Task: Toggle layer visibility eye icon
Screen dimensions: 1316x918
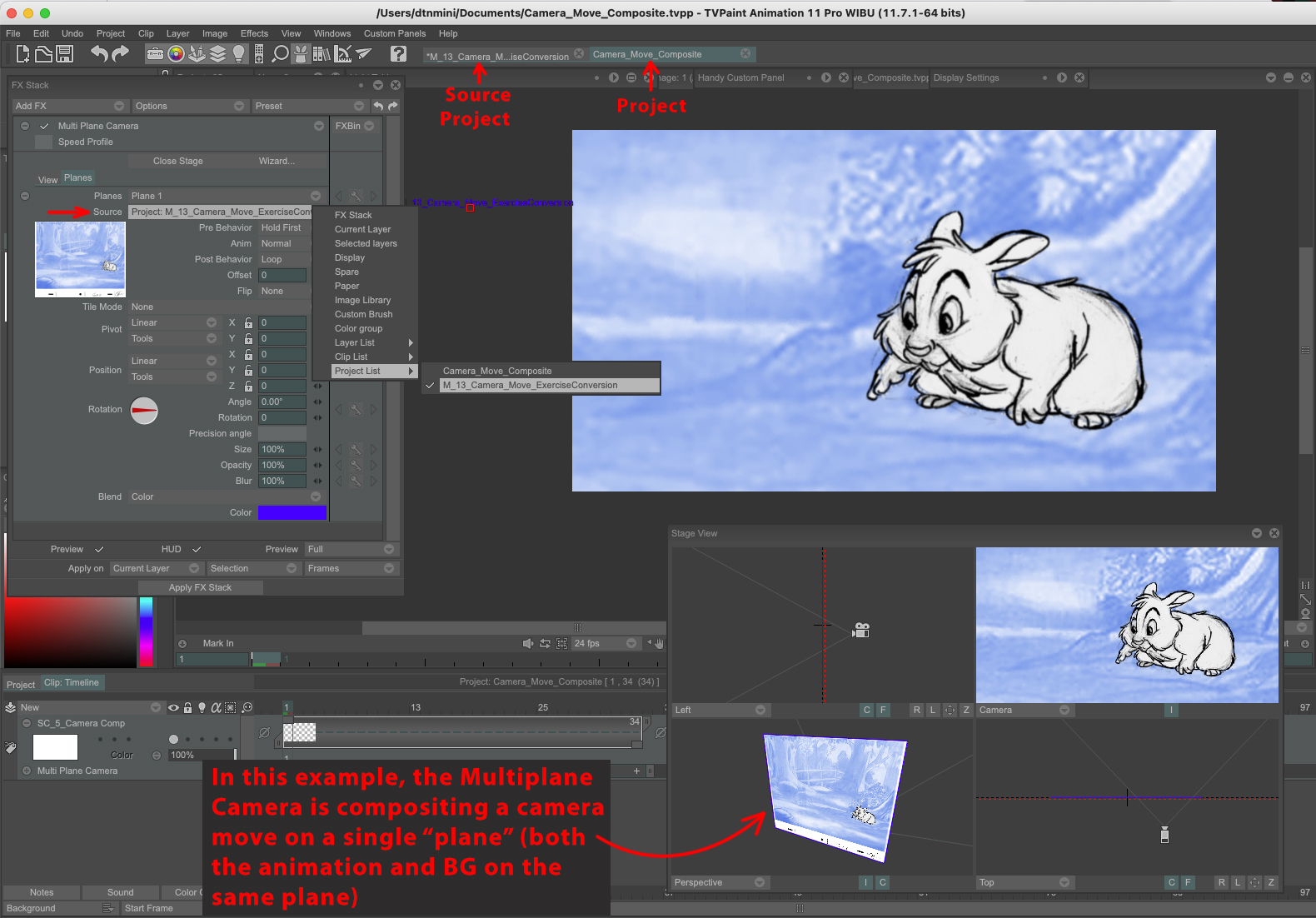Action: (173, 707)
